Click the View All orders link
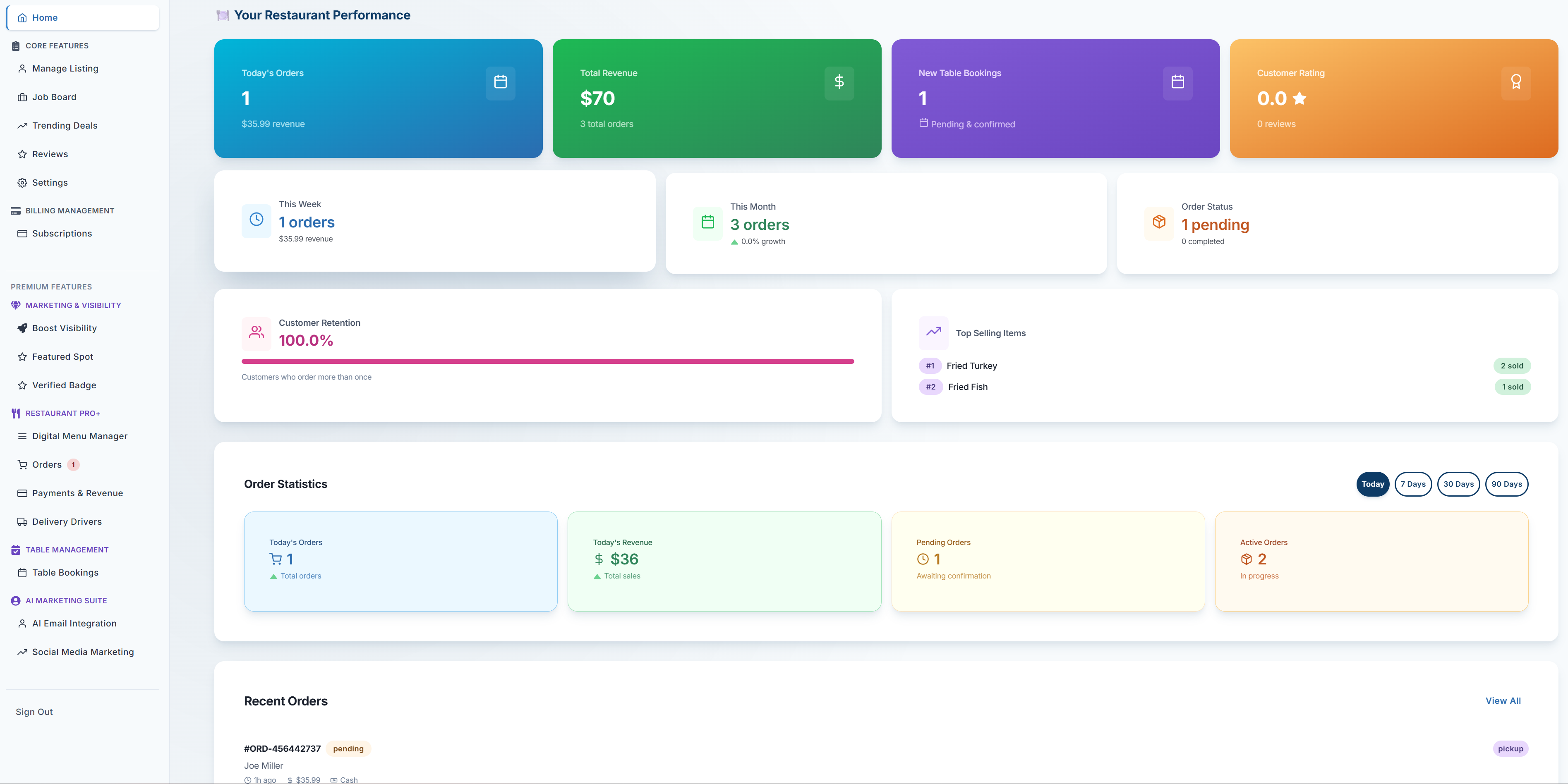This screenshot has height=784, width=1568. (x=1503, y=700)
